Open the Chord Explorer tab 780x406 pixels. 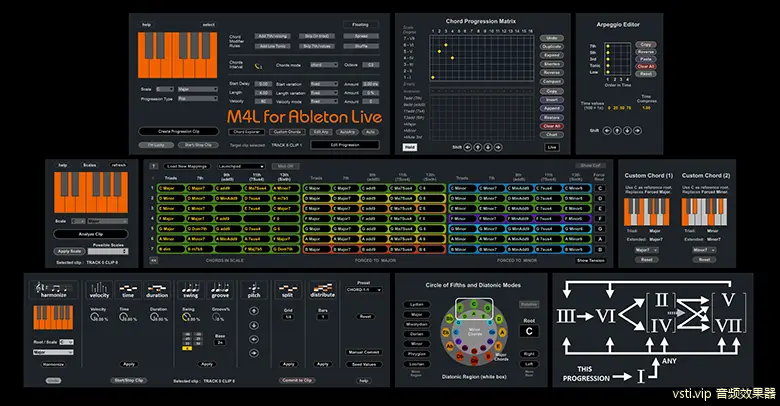click(246, 132)
